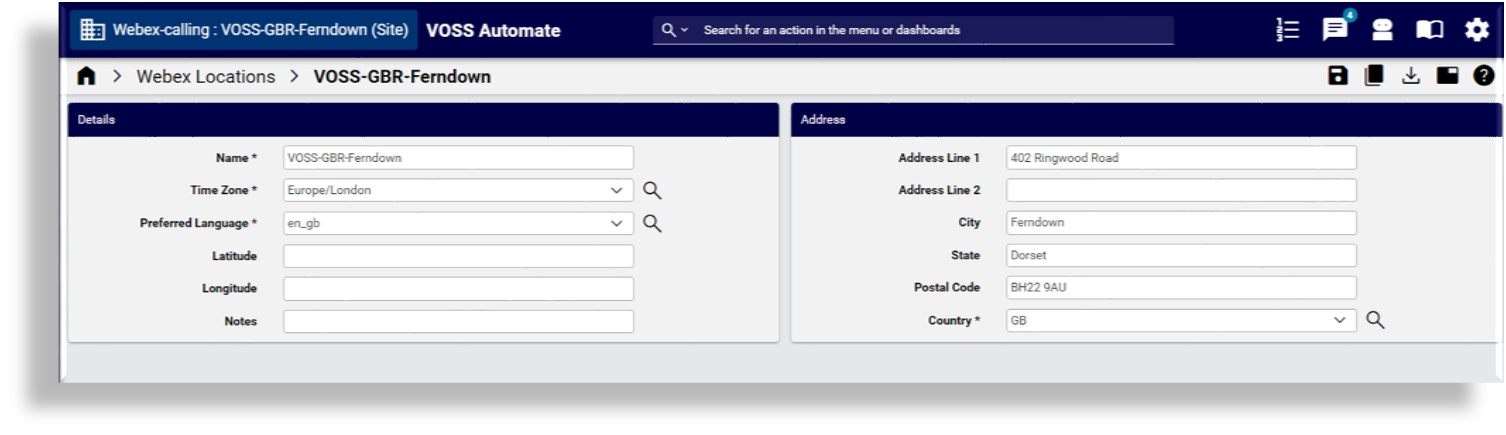This screenshot has width=1506, height=435.
Task: Open the settings gear icon
Action: pos(1477,30)
